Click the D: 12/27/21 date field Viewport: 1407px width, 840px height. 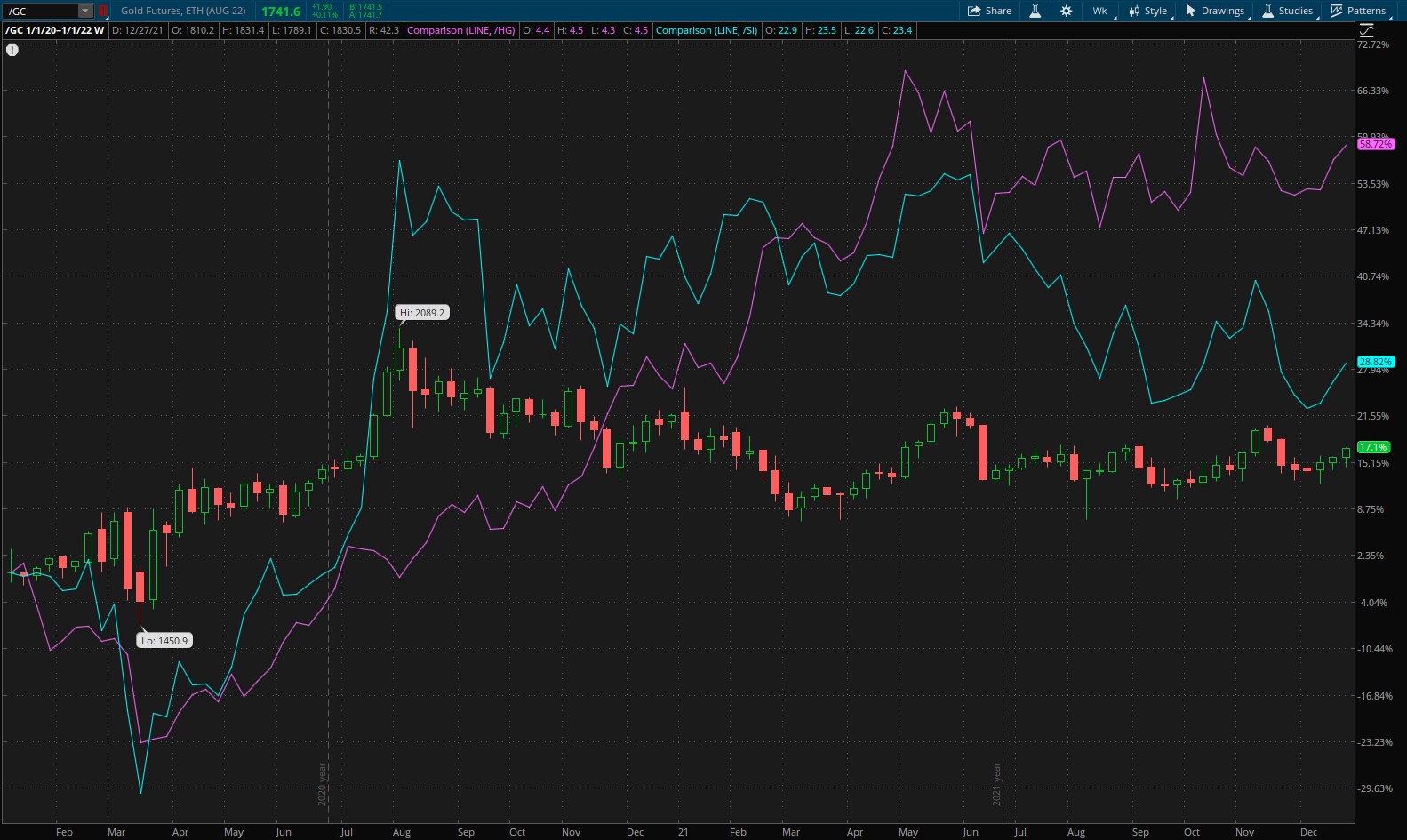[138, 30]
